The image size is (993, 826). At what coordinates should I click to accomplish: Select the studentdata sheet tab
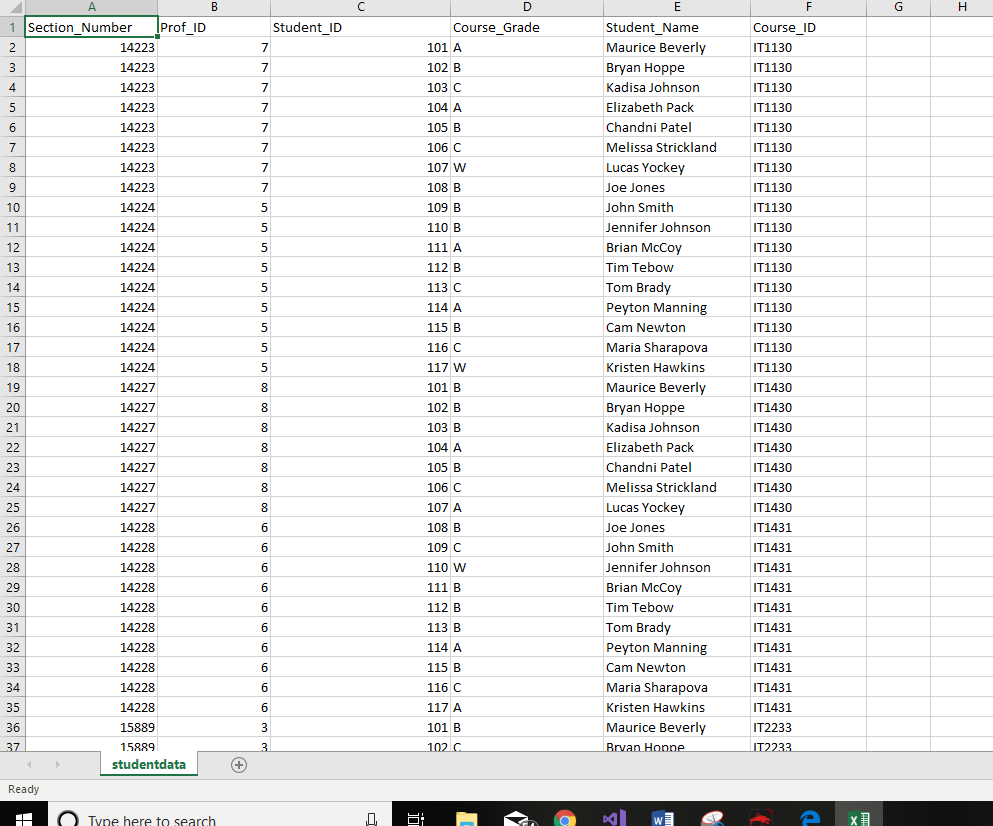(x=148, y=764)
